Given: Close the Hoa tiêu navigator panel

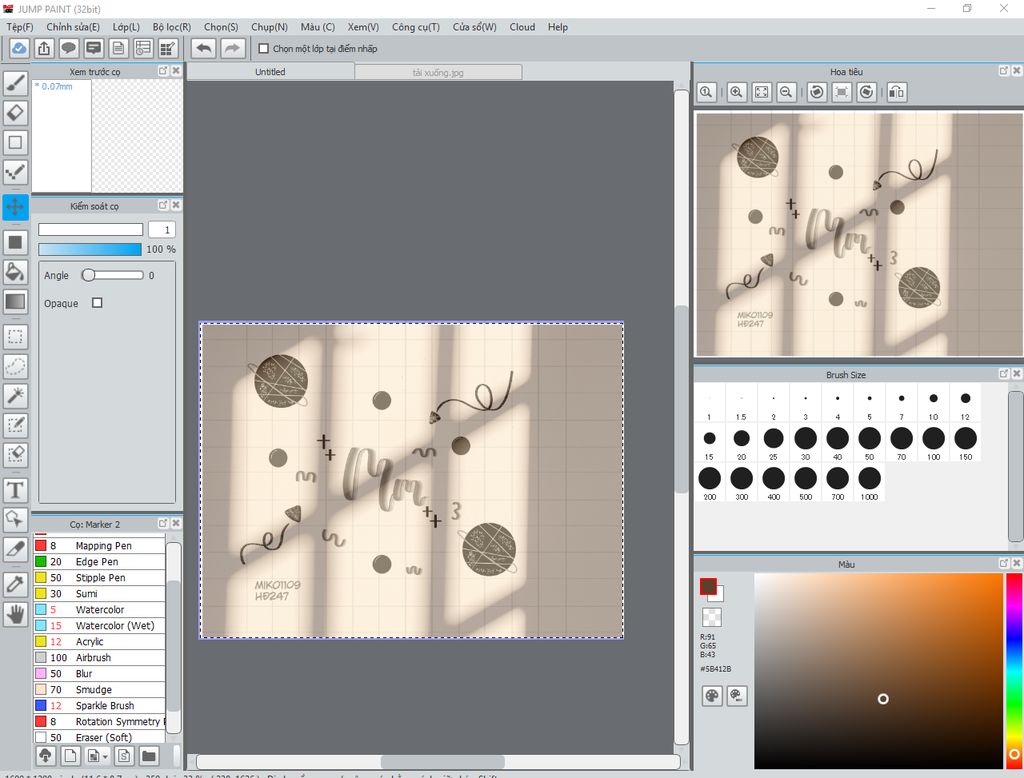Looking at the screenshot, I should (1016, 71).
